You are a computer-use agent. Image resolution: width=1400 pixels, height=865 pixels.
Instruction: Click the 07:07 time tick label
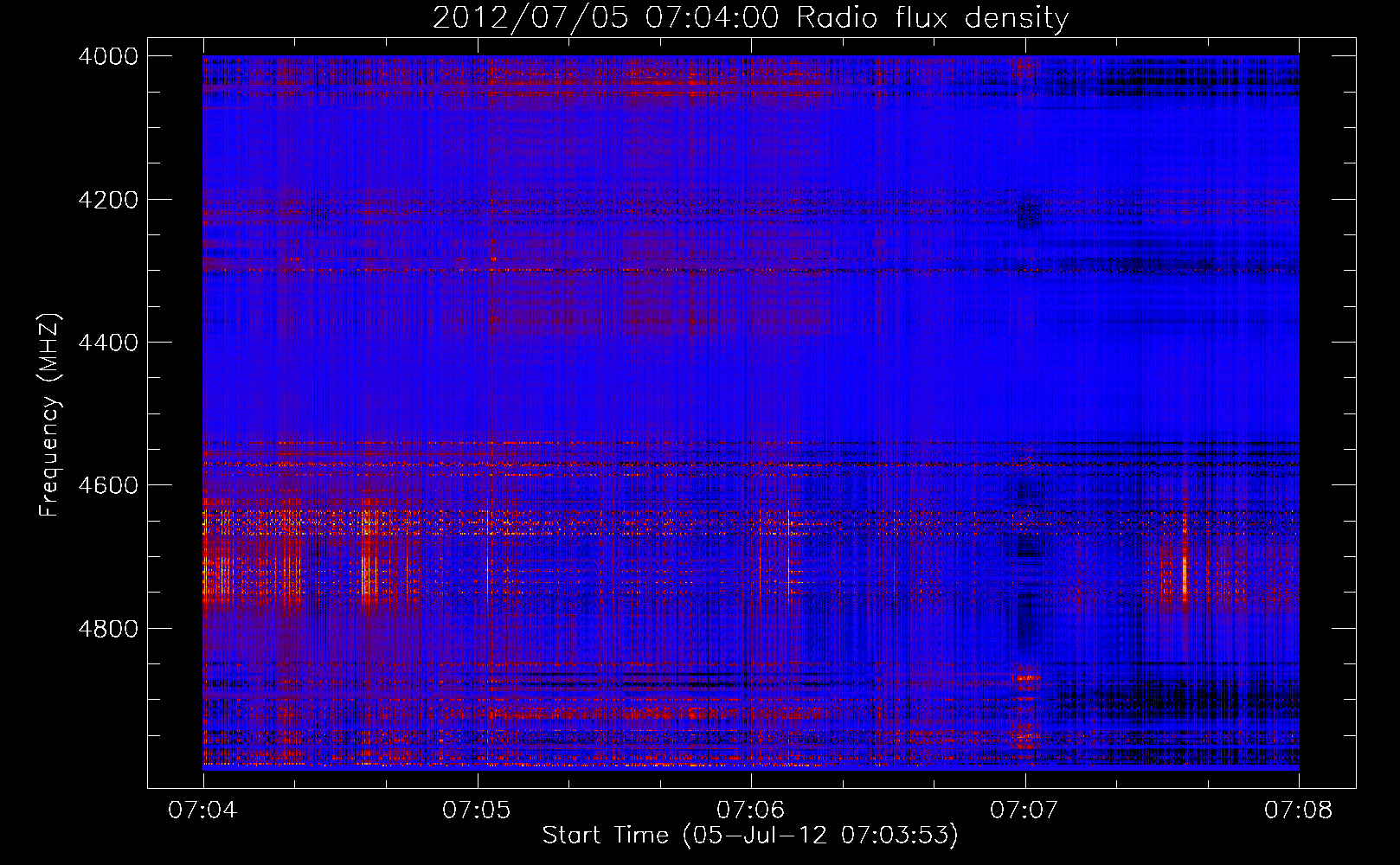(1024, 810)
